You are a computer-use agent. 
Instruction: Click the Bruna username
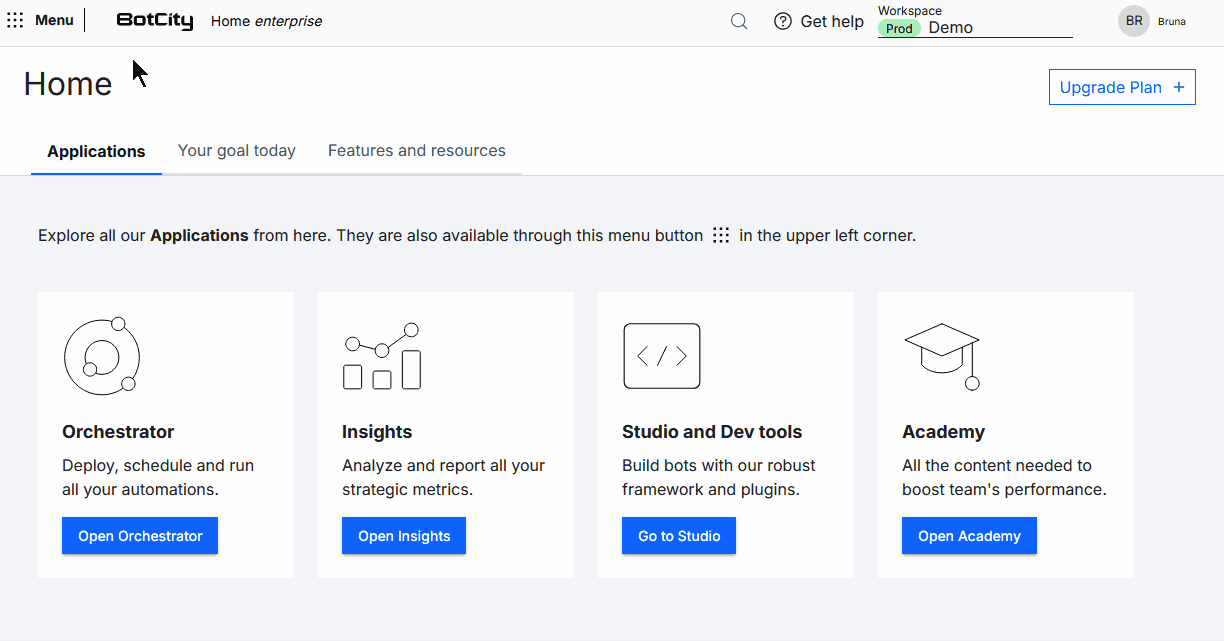coord(1172,21)
